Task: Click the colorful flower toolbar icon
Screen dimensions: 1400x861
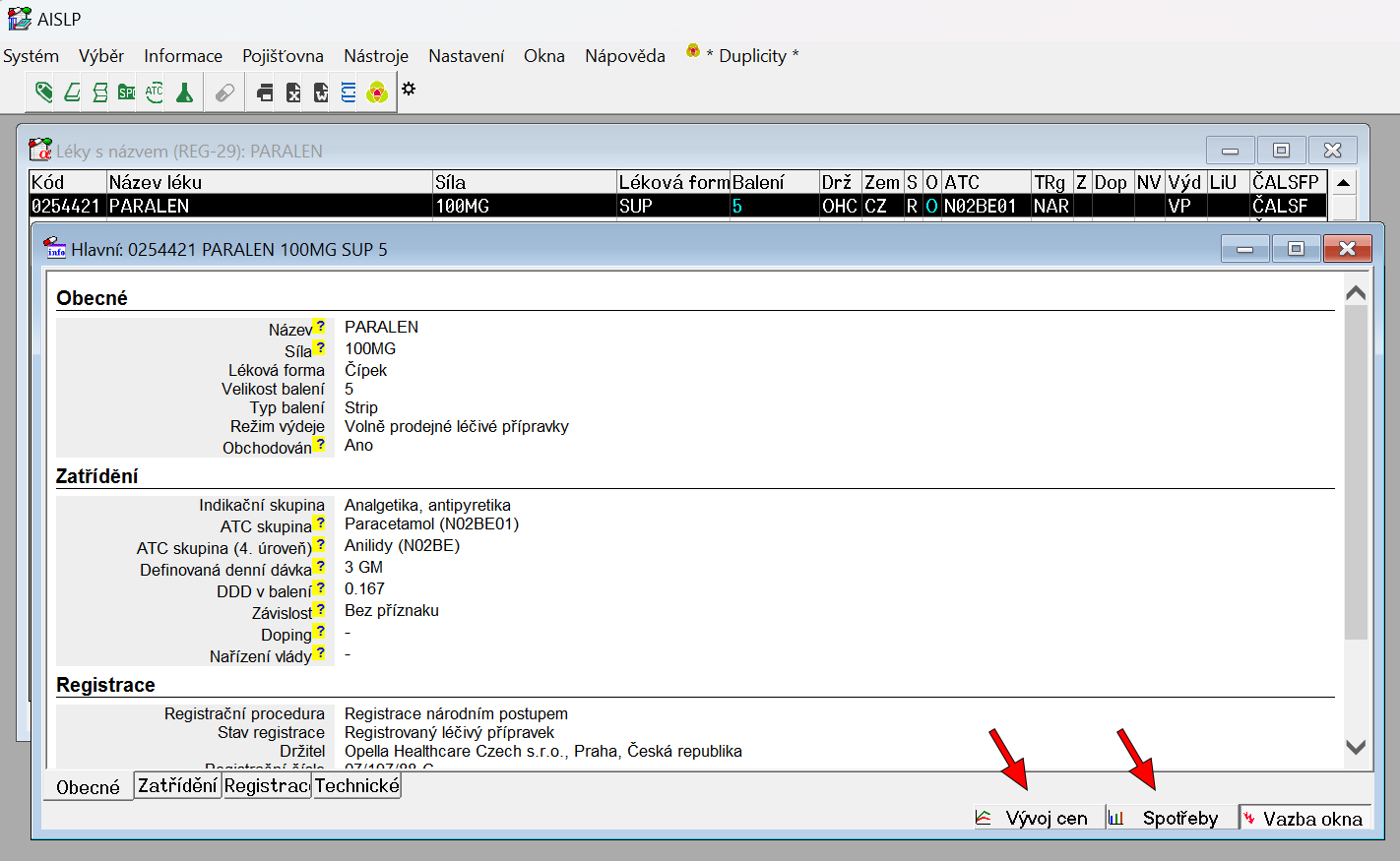Action: 376,93
